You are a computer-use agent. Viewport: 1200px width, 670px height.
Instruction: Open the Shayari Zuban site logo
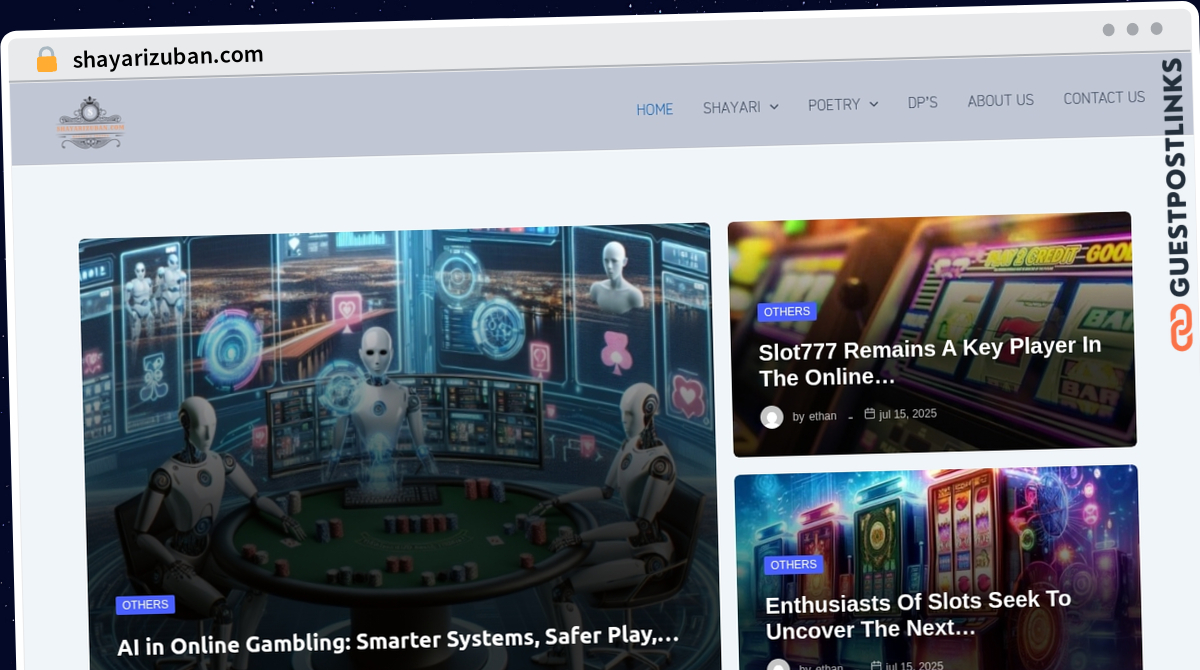point(90,123)
